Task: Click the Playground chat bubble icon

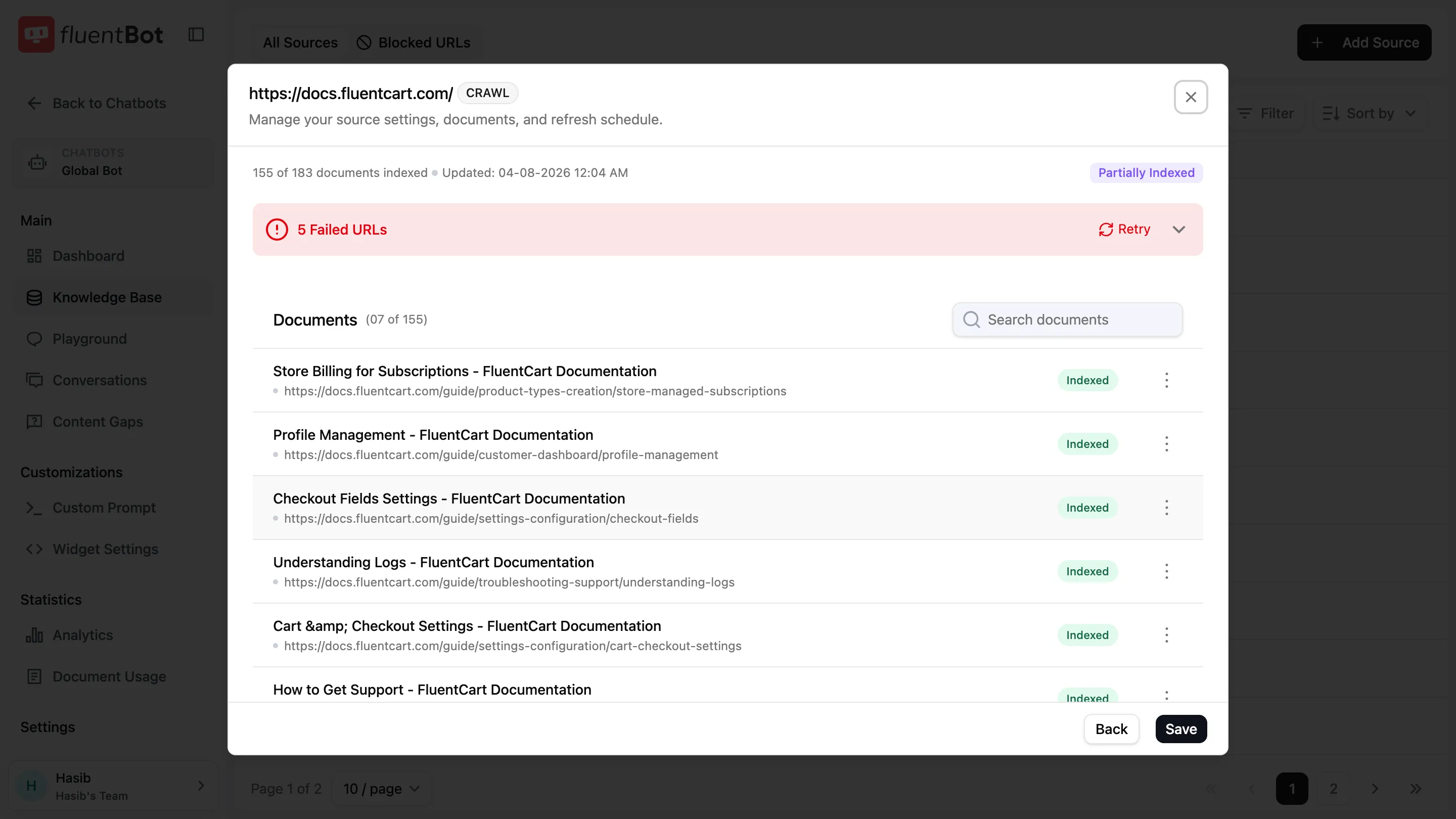Action: point(34,339)
